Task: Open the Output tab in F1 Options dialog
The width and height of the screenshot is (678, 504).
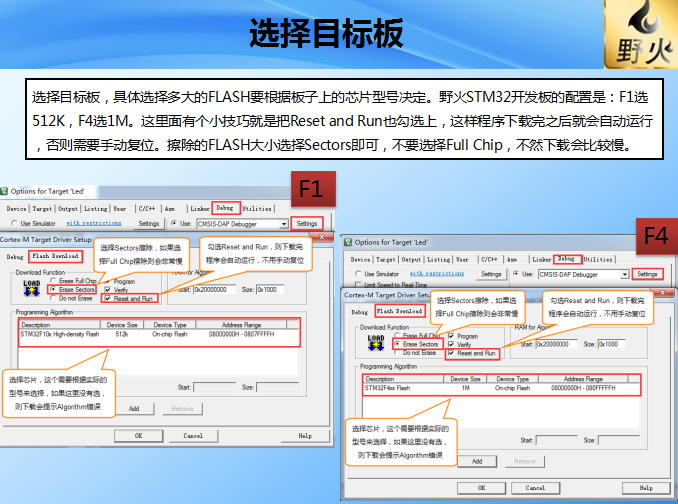Action: [x=68, y=208]
